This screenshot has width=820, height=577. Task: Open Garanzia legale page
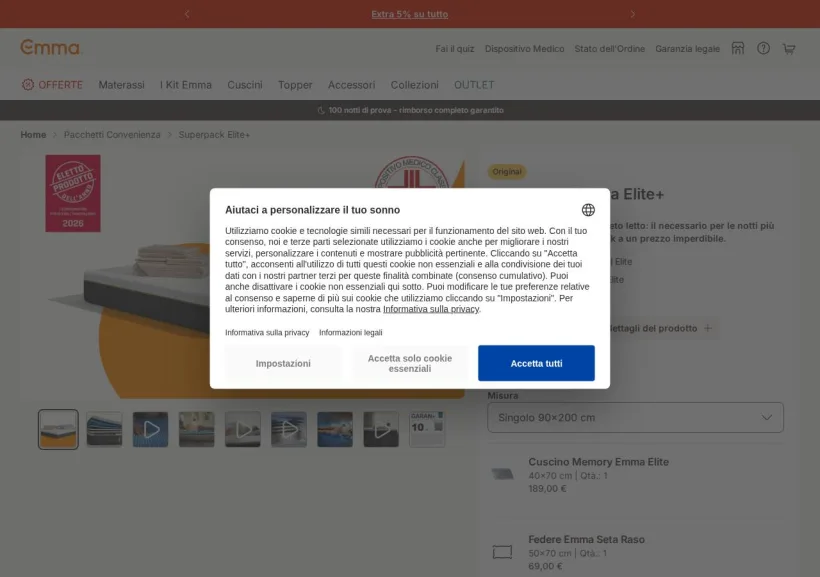688,49
